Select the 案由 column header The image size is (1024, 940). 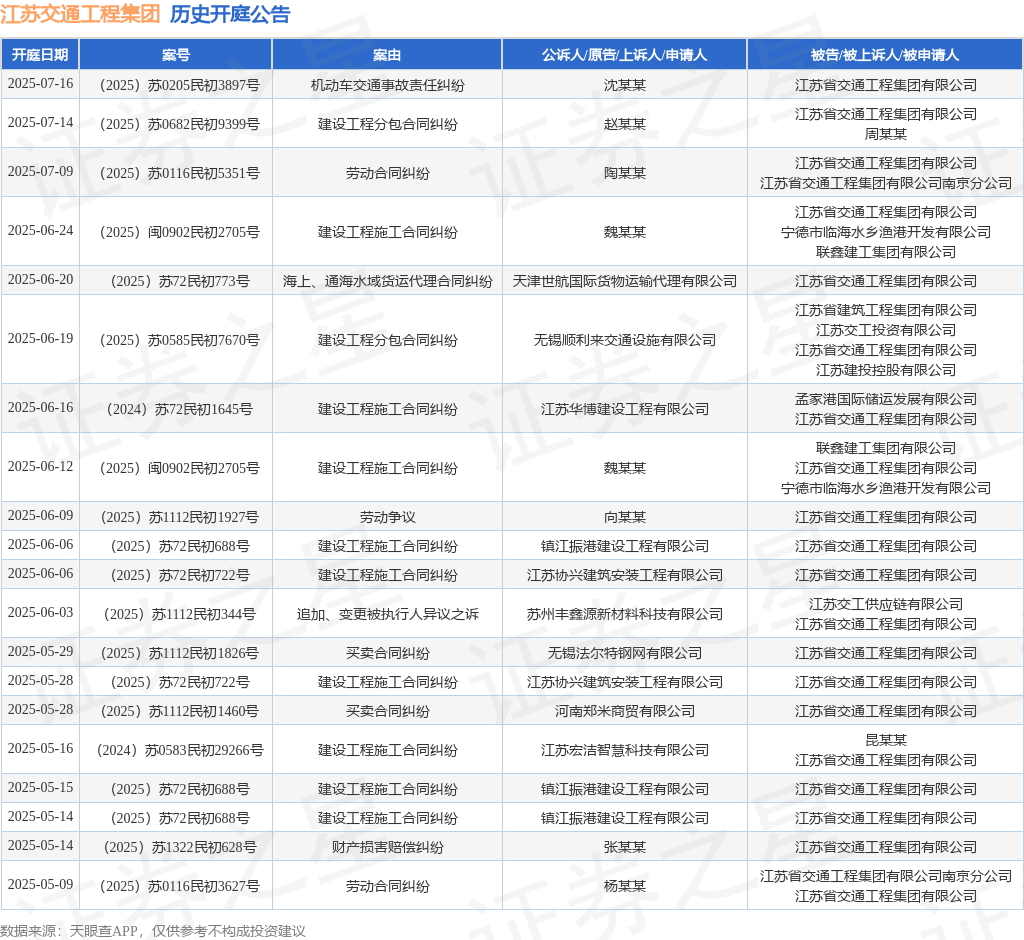[387, 55]
